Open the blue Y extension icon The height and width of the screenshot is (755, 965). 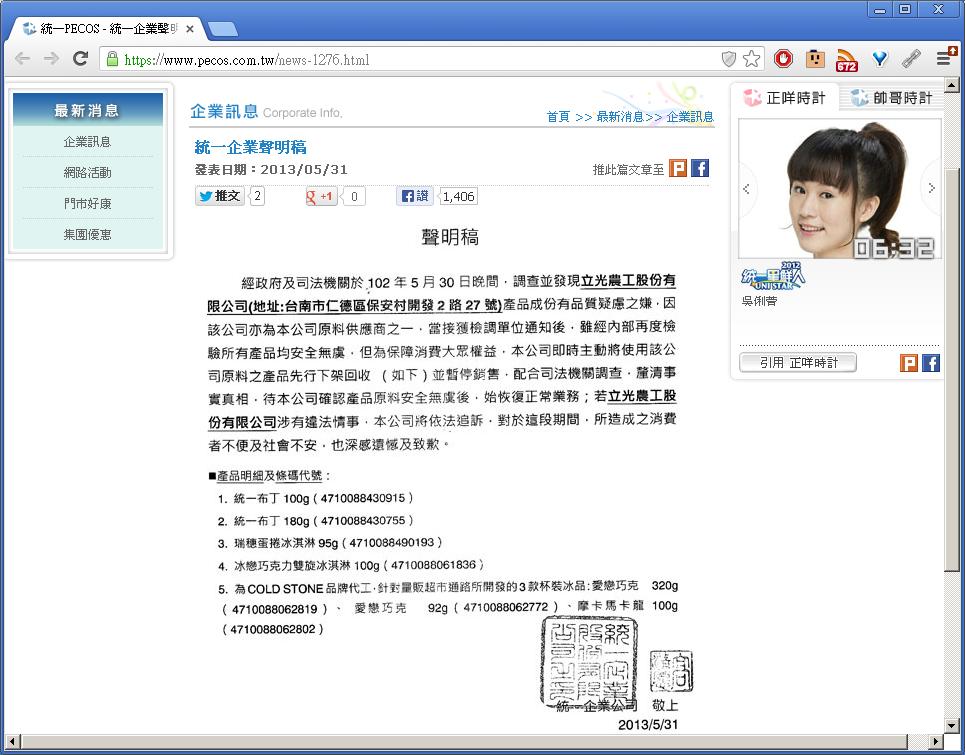click(880, 58)
